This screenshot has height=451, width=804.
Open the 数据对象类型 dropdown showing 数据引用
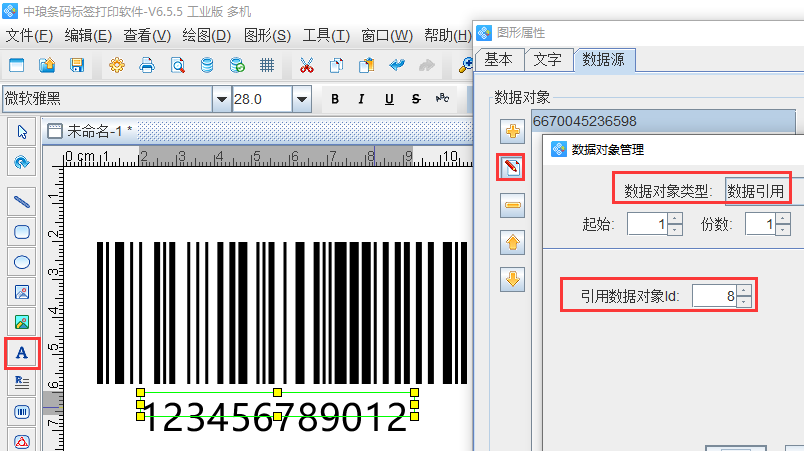click(756, 190)
